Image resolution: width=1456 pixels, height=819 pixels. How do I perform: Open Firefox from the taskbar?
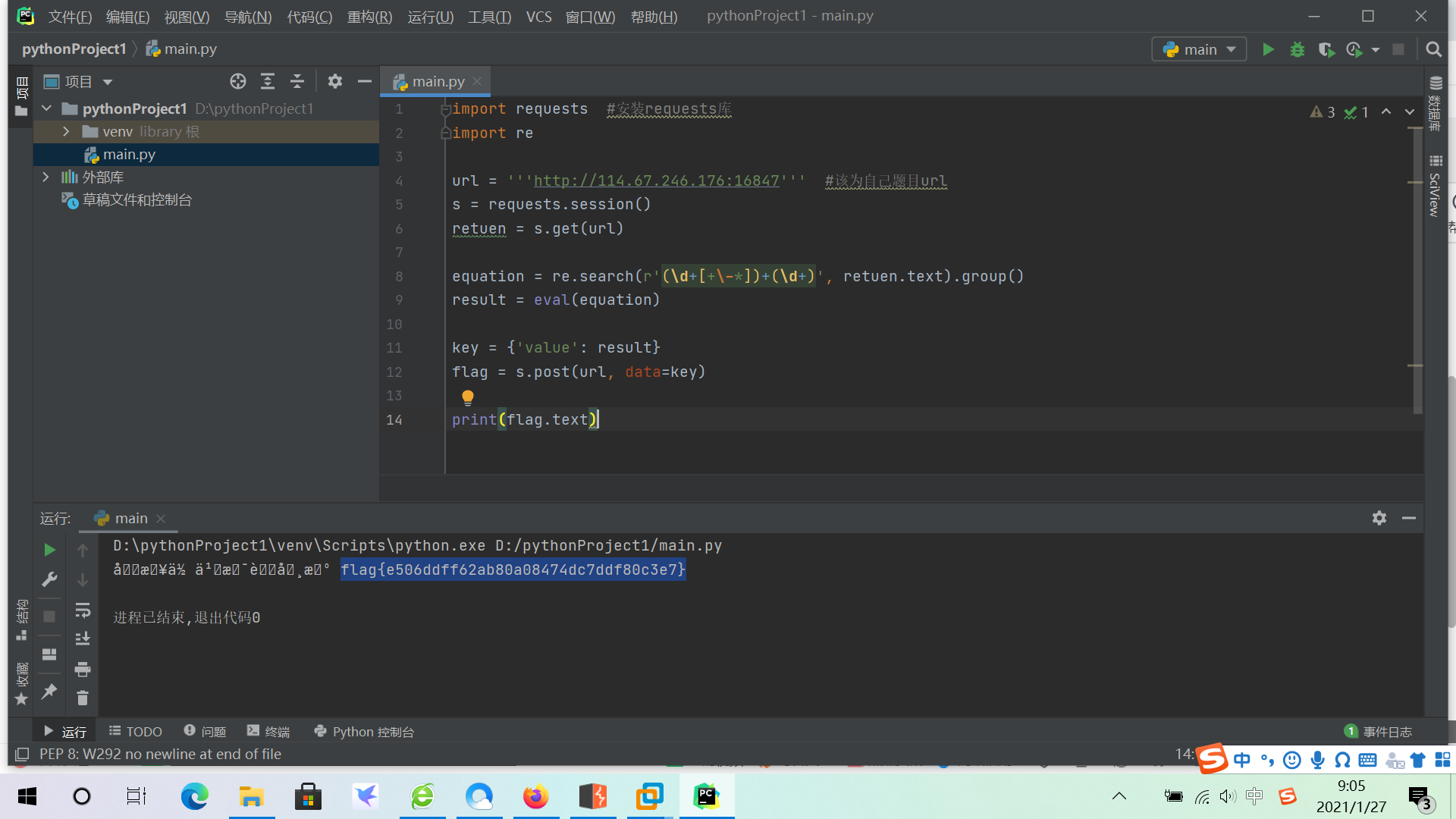click(x=535, y=796)
